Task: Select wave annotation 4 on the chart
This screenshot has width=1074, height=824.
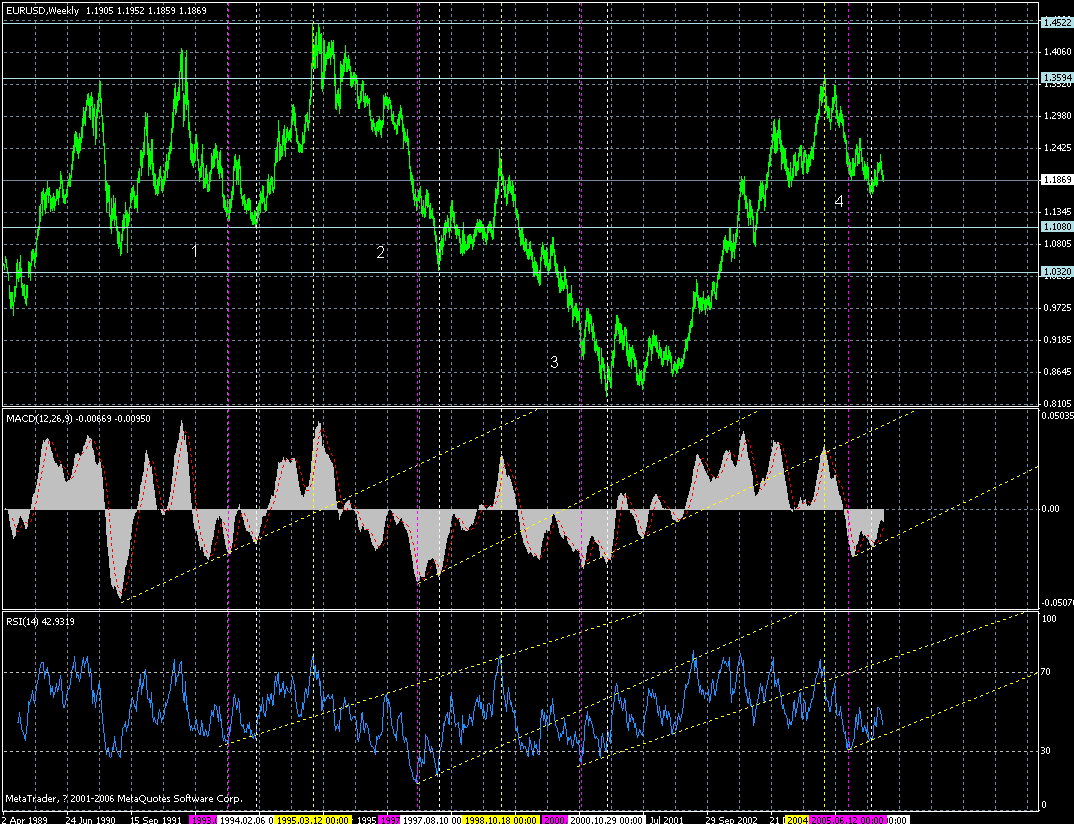Action: [837, 200]
